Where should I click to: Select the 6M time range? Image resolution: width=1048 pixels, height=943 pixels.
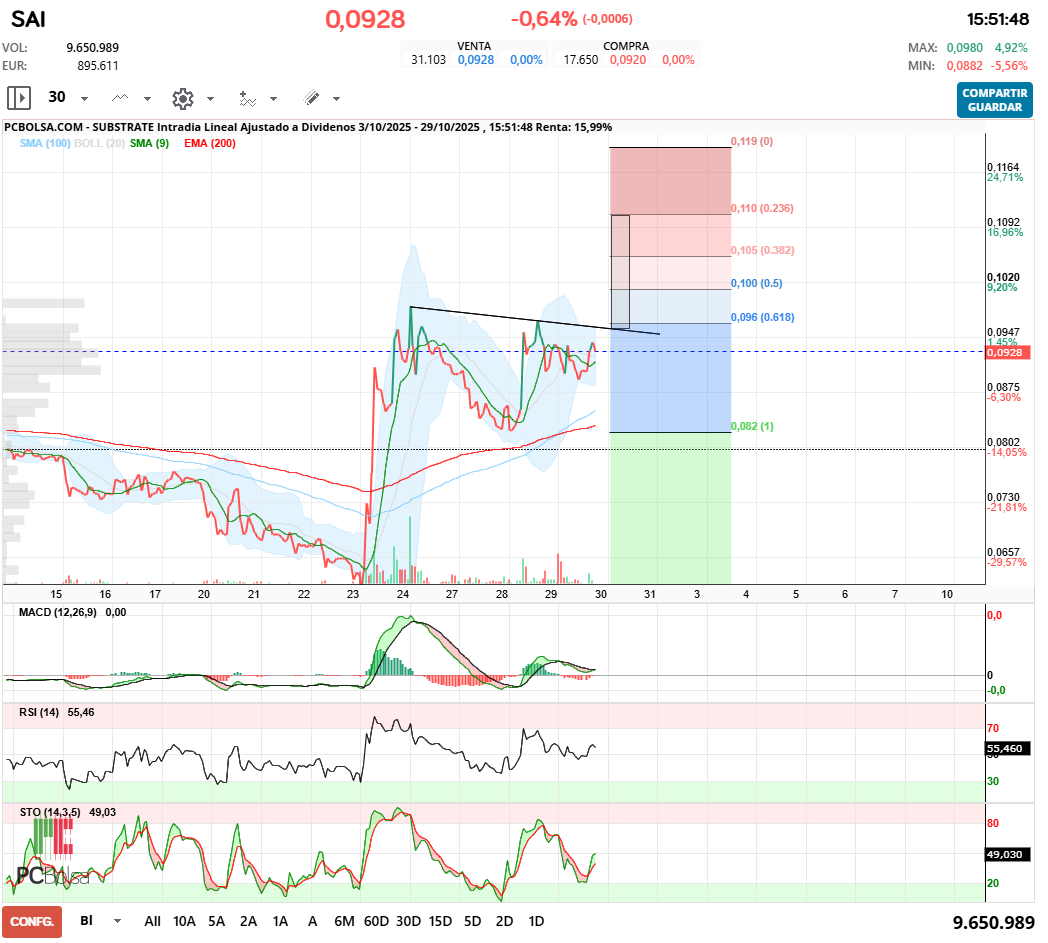tap(344, 921)
